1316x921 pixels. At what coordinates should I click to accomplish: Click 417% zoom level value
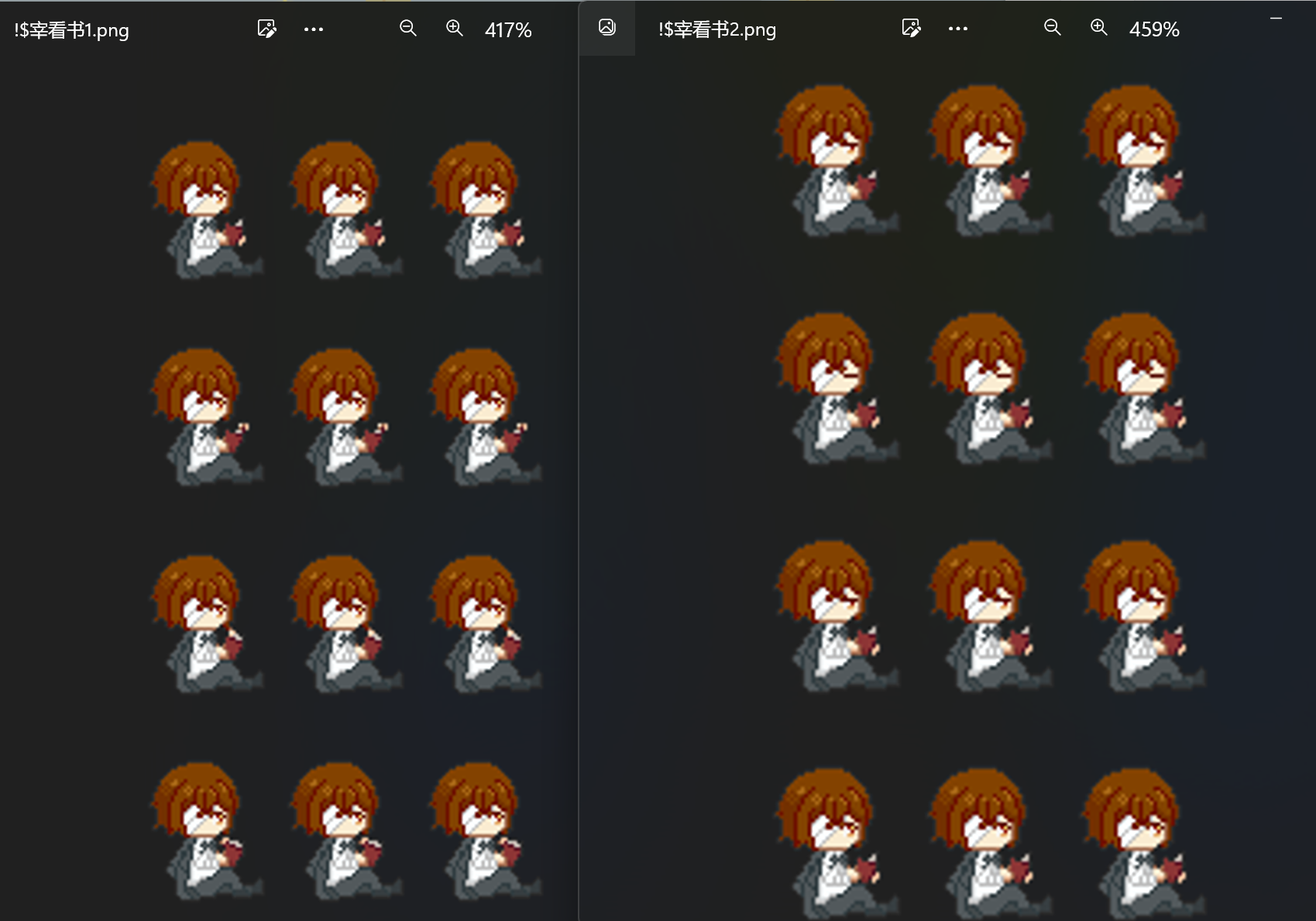tap(508, 30)
